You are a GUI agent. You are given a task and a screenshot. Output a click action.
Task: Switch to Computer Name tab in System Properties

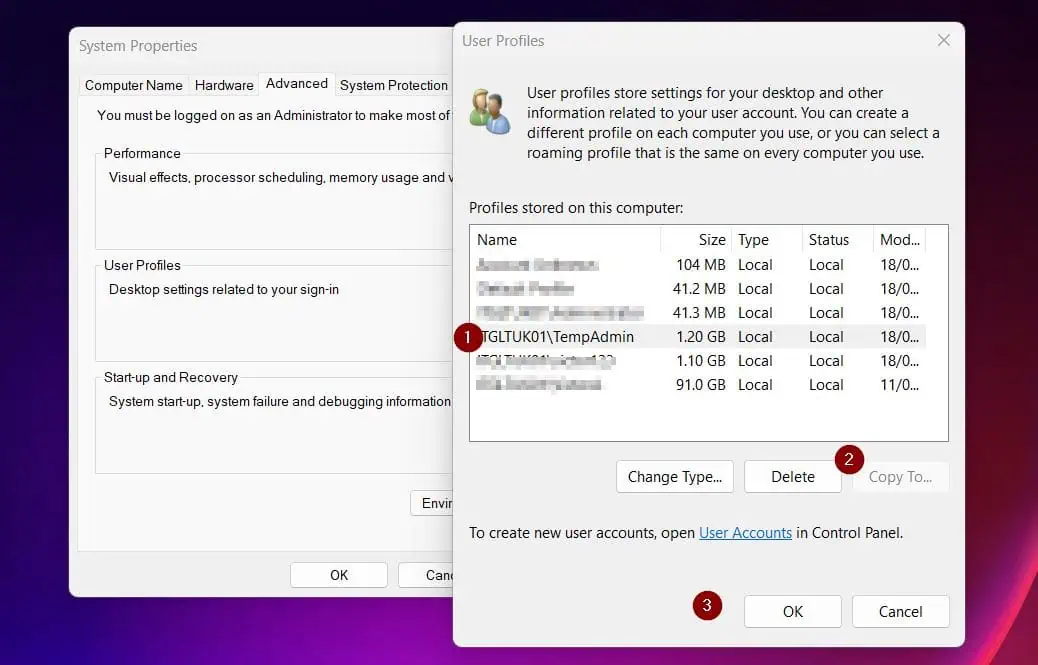134,85
